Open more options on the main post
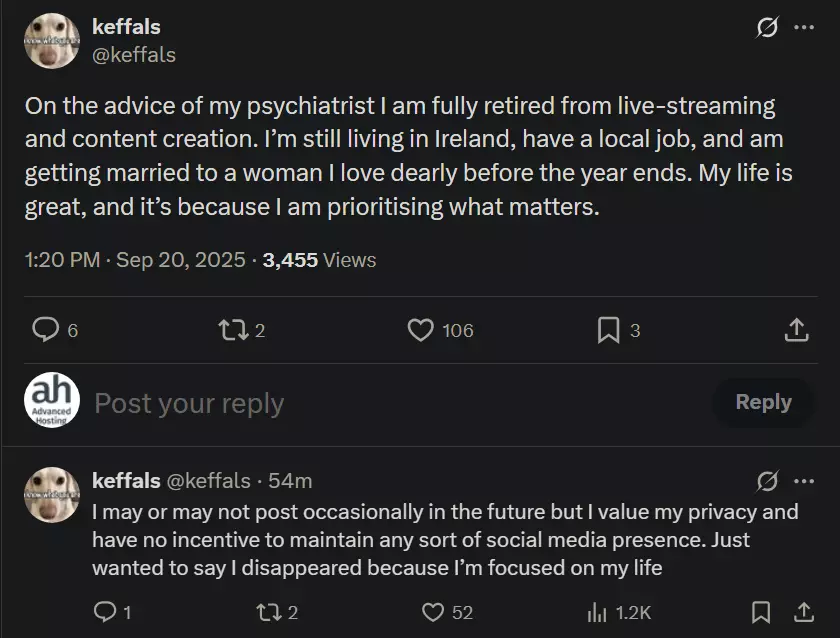840x638 pixels. point(804,28)
